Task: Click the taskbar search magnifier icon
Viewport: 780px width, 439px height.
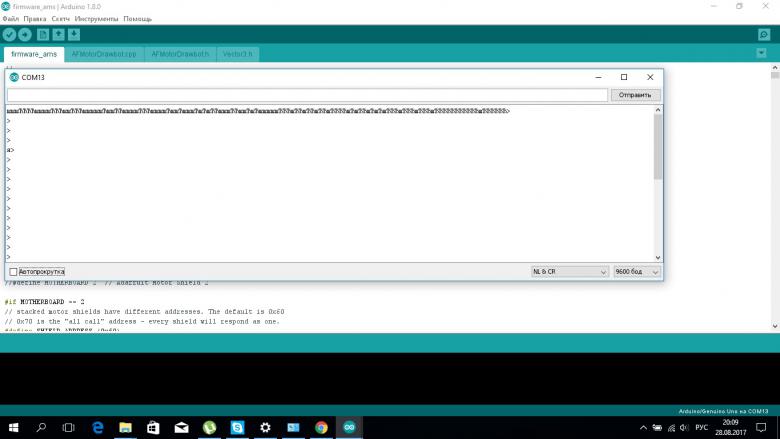Action: pos(41,428)
